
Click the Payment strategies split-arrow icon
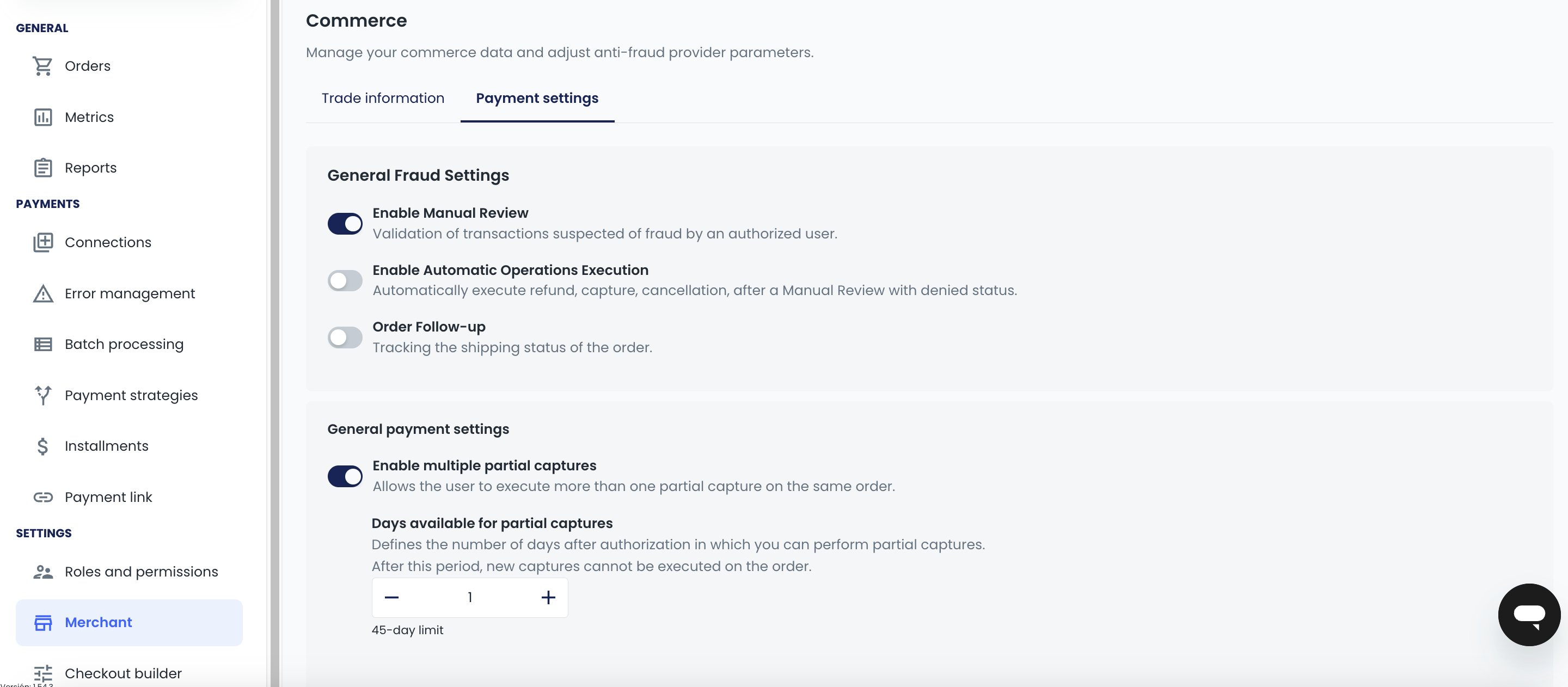click(x=42, y=396)
